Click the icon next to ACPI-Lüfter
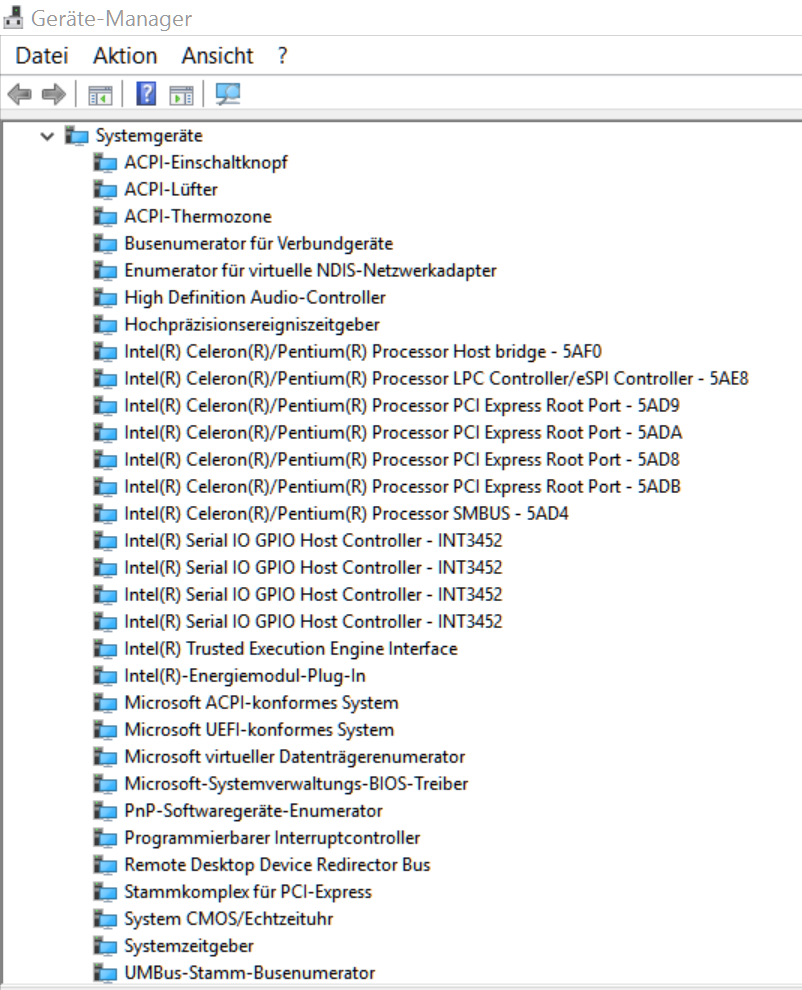The width and height of the screenshot is (802, 990). [x=105, y=189]
